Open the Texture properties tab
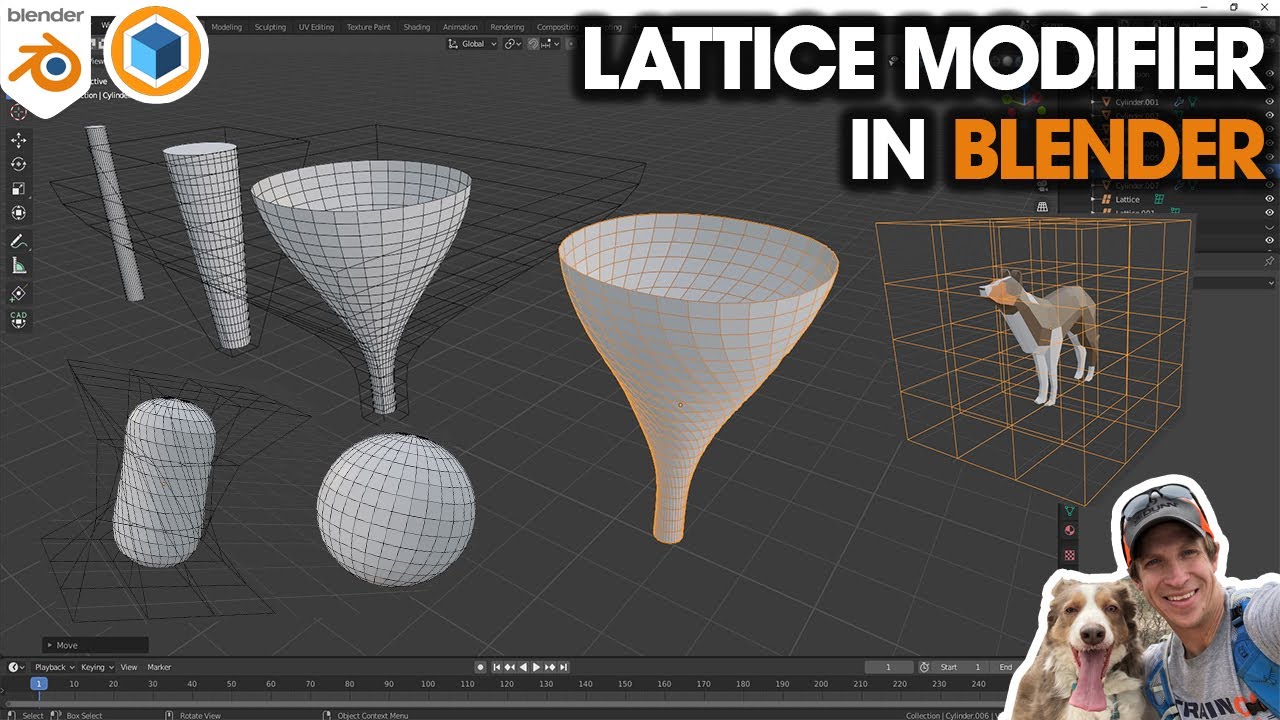This screenshot has width=1280, height=720. (1069, 554)
